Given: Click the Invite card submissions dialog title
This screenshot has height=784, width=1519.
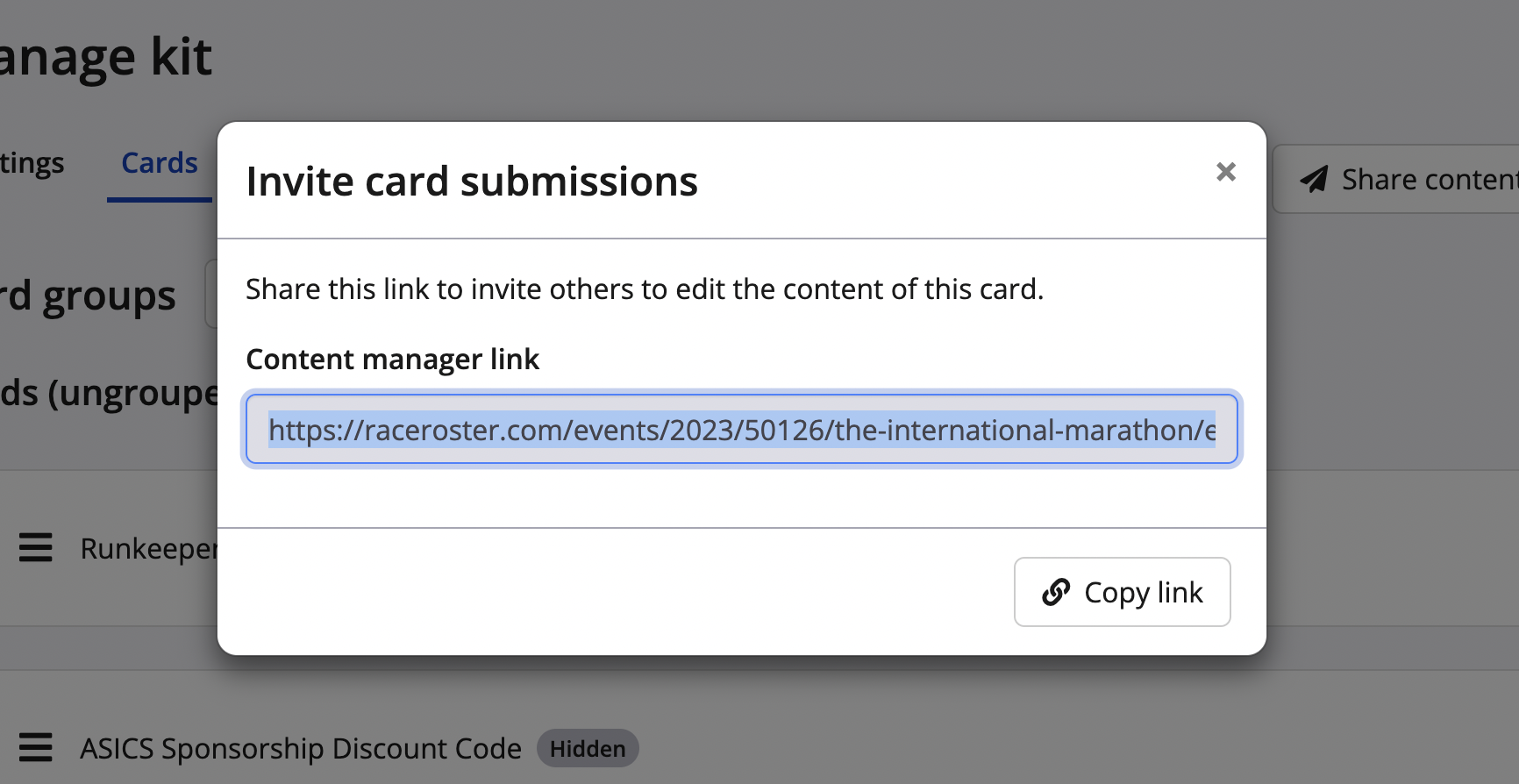Looking at the screenshot, I should click(472, 182).
